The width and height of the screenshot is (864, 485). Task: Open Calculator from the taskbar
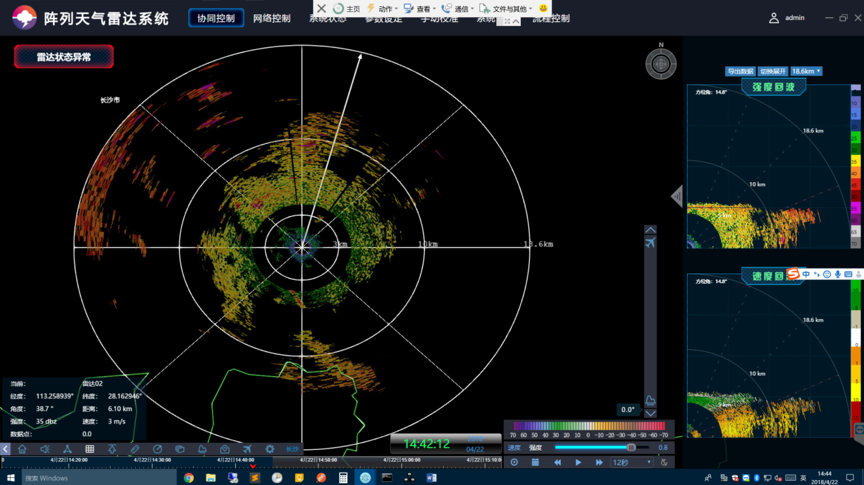pos(343,478)
